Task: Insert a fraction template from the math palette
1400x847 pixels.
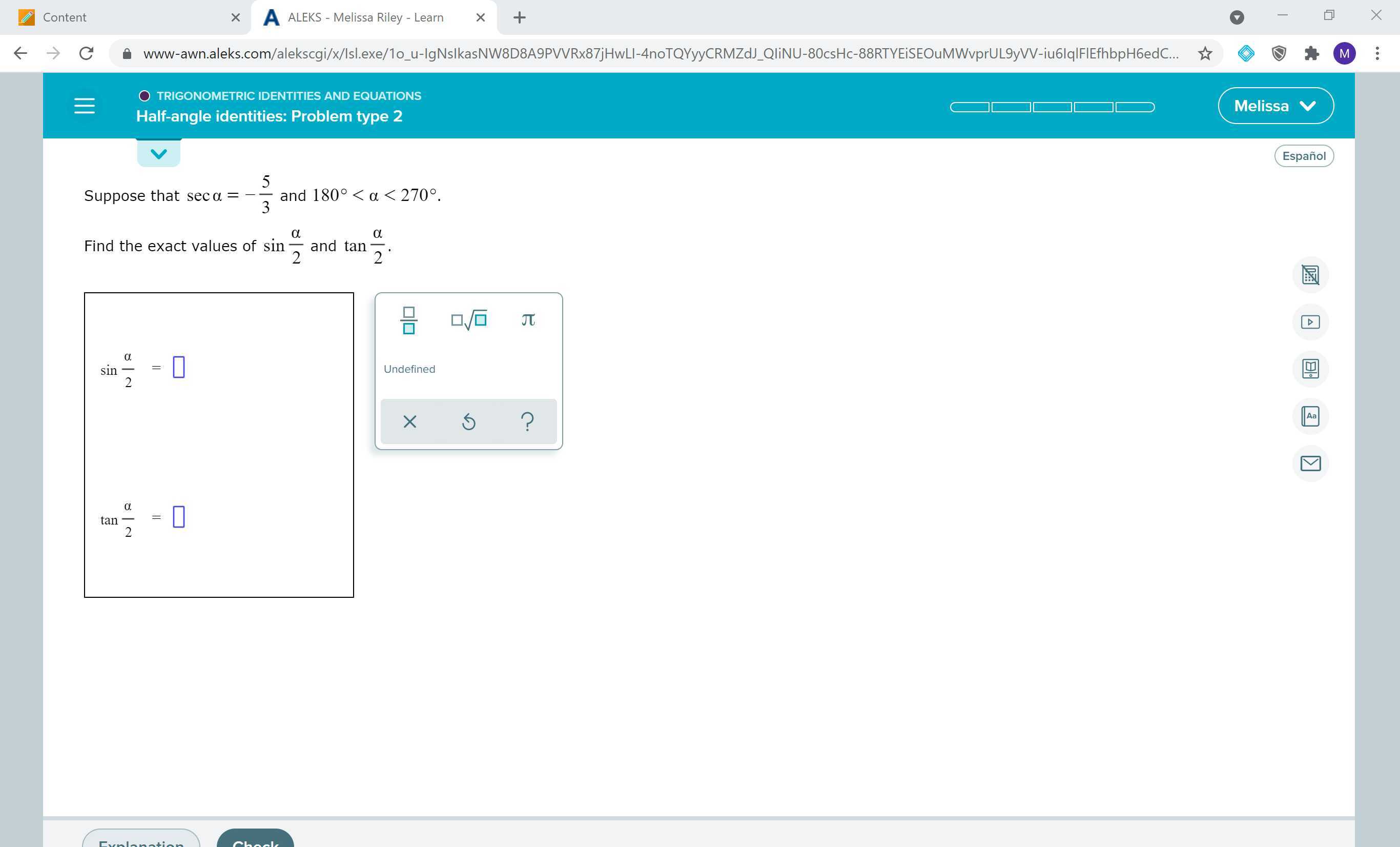Action: pos(408,320)
